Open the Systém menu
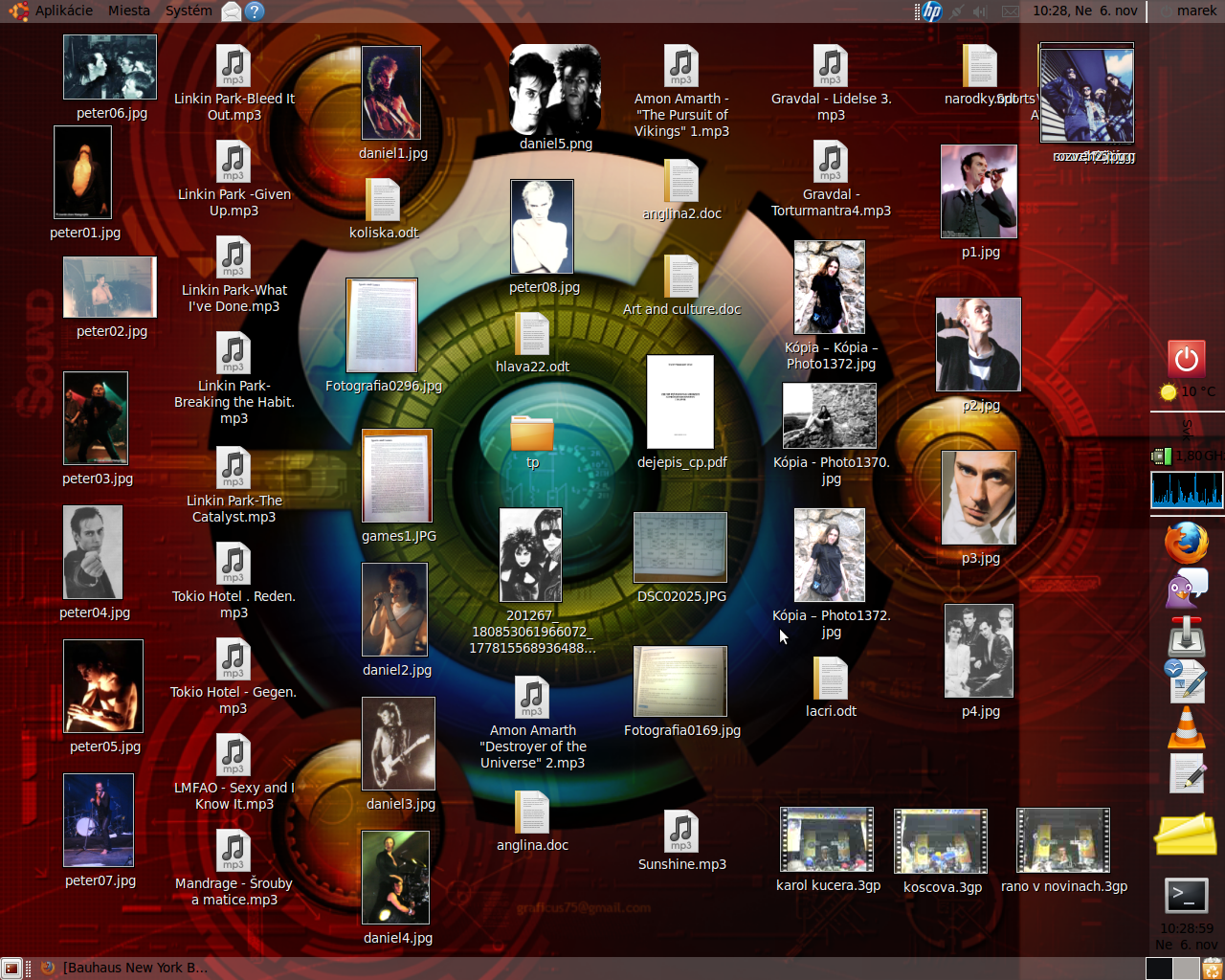This screenshot has width=1225, height=980. (189, 11)
